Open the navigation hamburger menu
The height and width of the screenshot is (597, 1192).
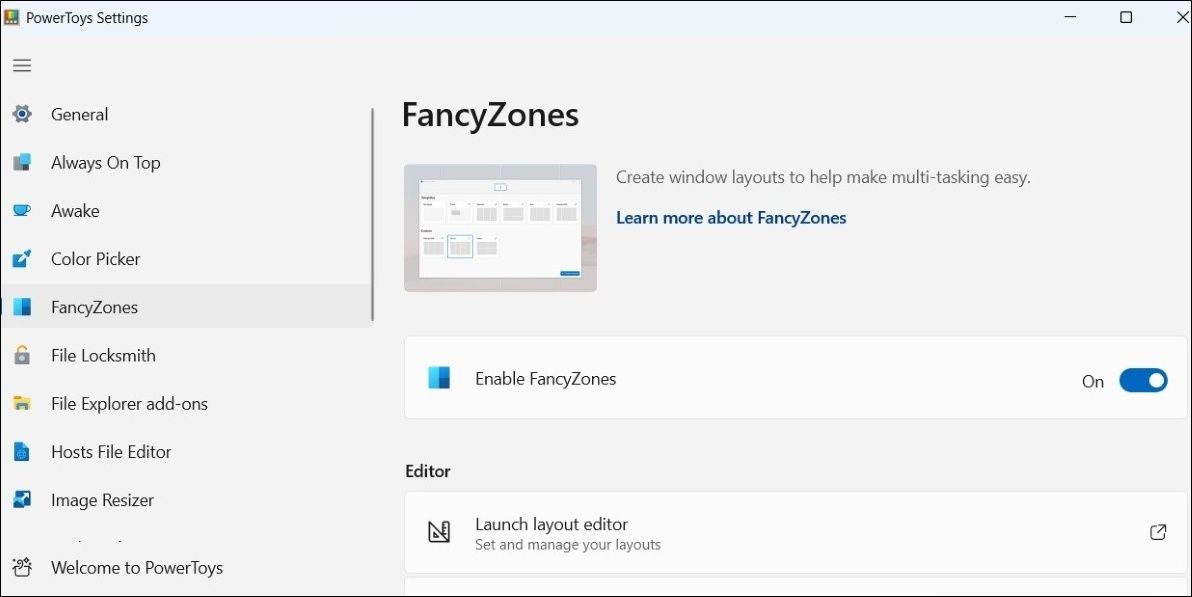(x=22, y=65)
